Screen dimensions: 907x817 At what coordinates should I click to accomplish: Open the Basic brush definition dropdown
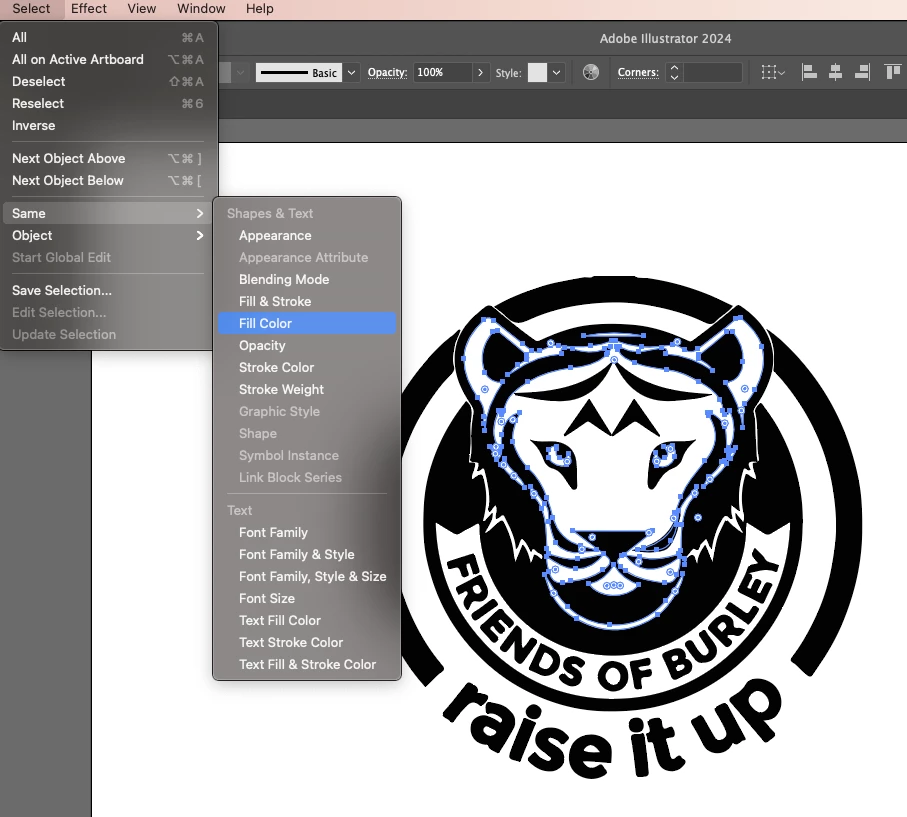351,73
